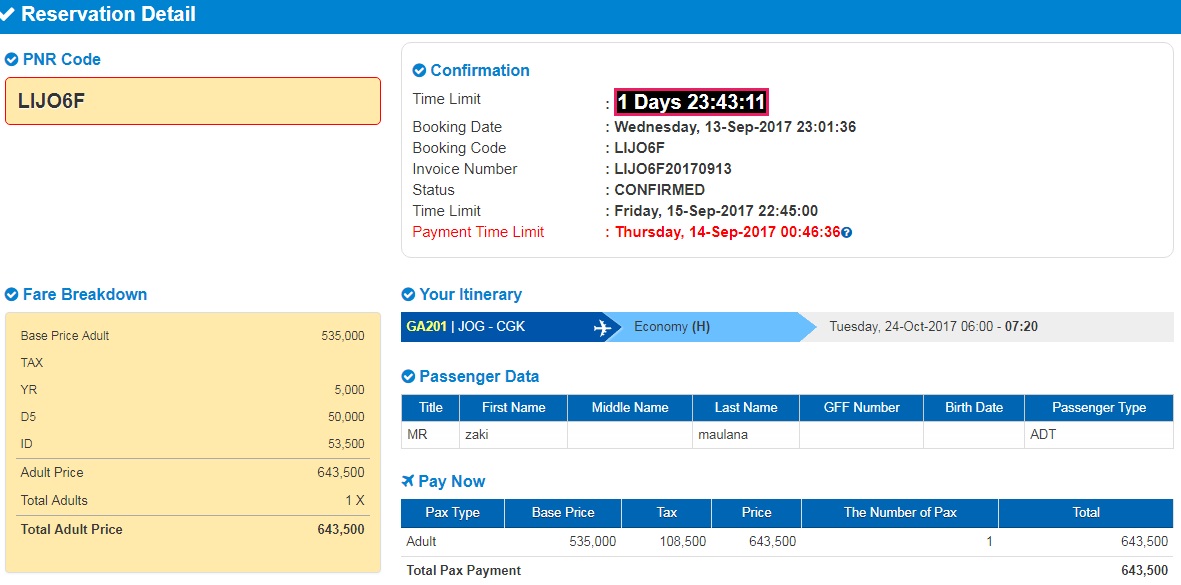Click the Reservation Detail checkmark icon
The width and height of the screenshot is (1181, 585).
coord(7,15)
